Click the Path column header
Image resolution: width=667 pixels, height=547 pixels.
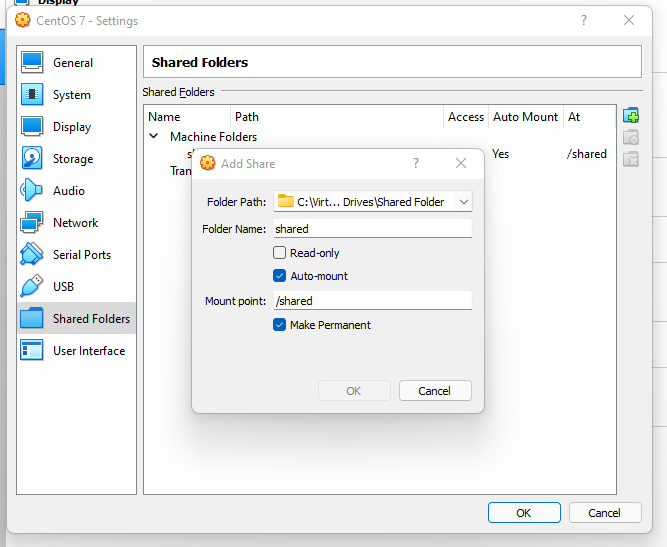point(246,117)
